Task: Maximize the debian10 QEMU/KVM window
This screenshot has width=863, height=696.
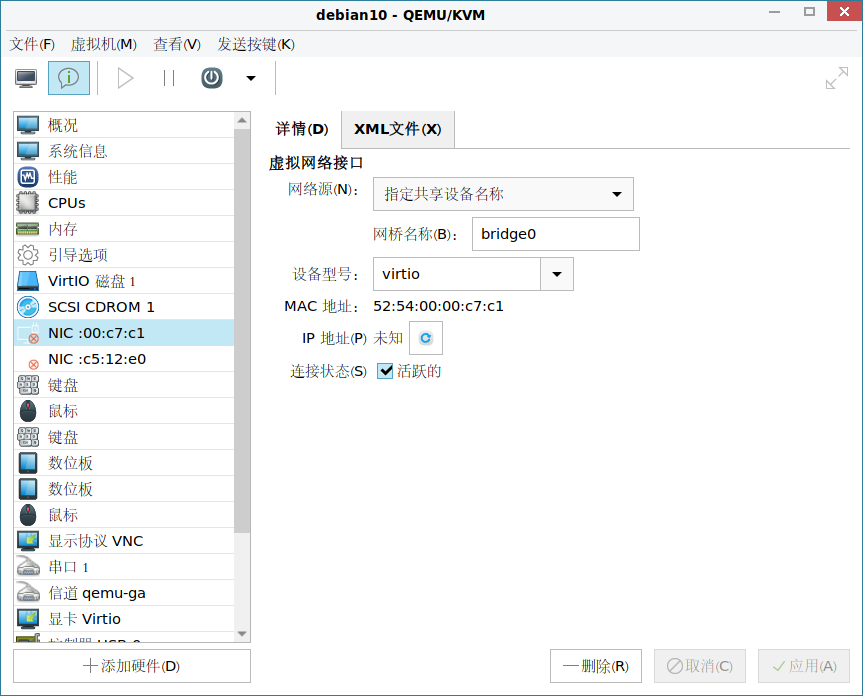Action: click(x=809, y=12)
